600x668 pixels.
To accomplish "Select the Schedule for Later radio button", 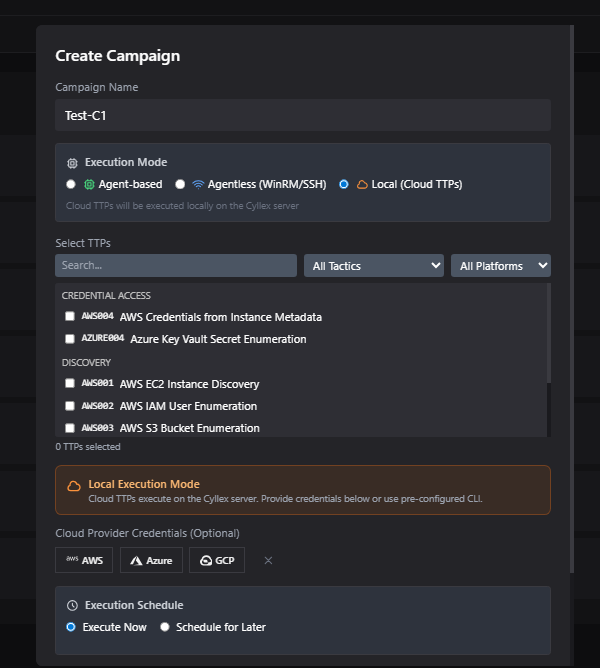I will [x=164, y=627].
